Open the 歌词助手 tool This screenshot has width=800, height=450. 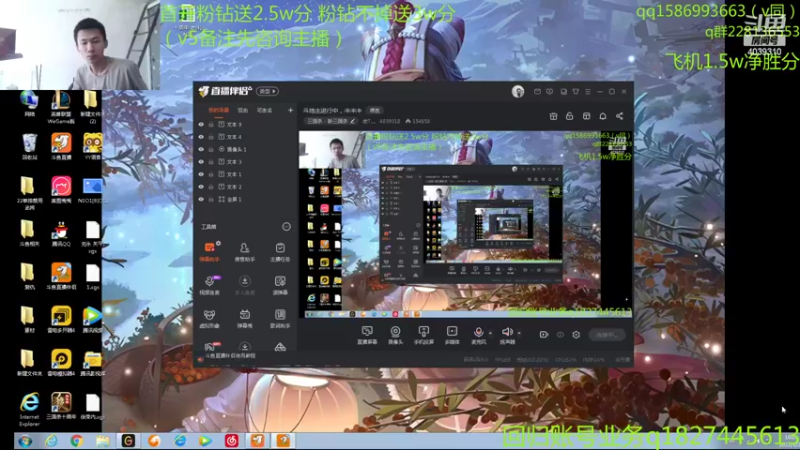280,318
